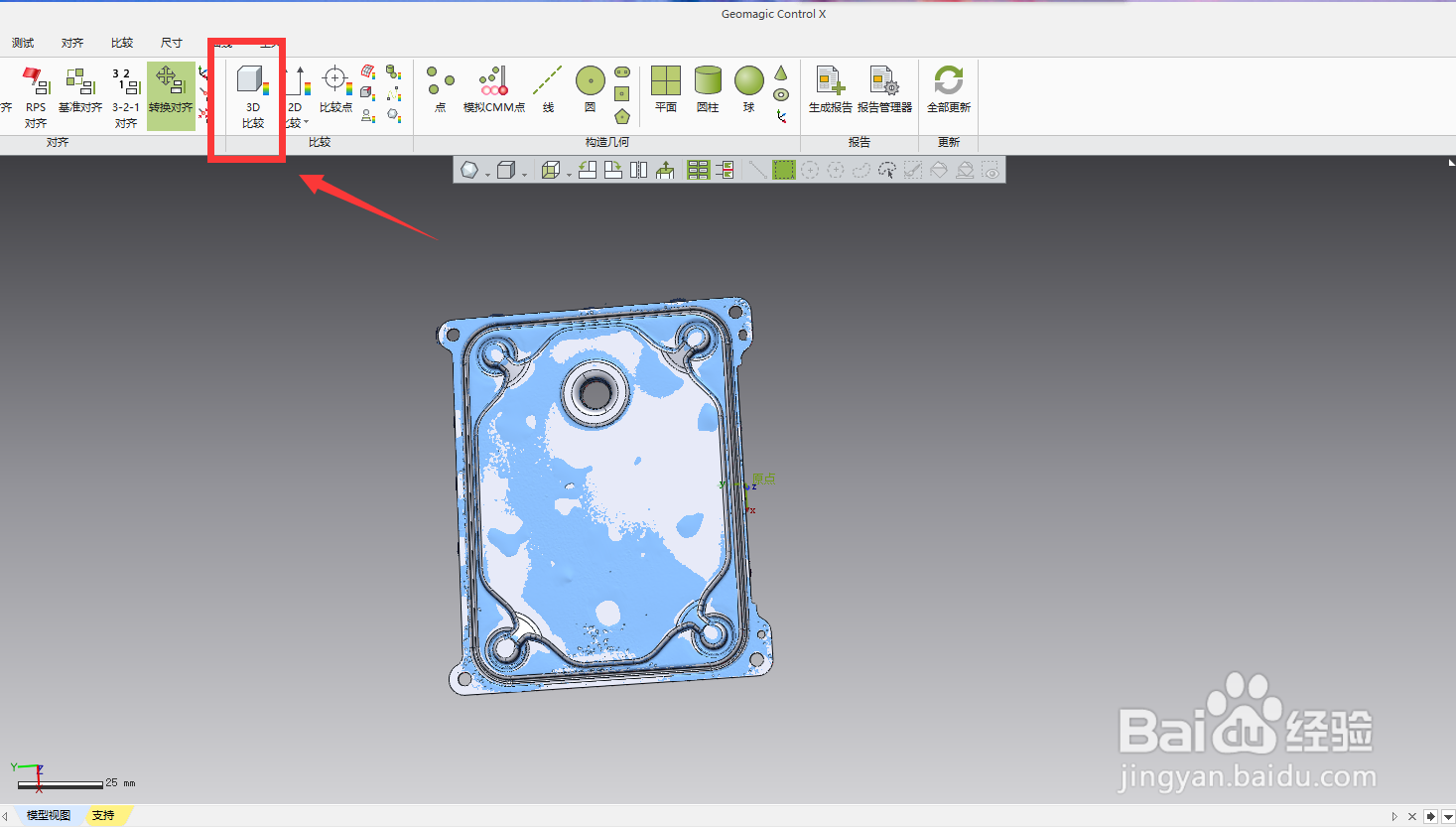Select the 平面 plane geometry tool
Screen dimensions: 1456x827
666,90
